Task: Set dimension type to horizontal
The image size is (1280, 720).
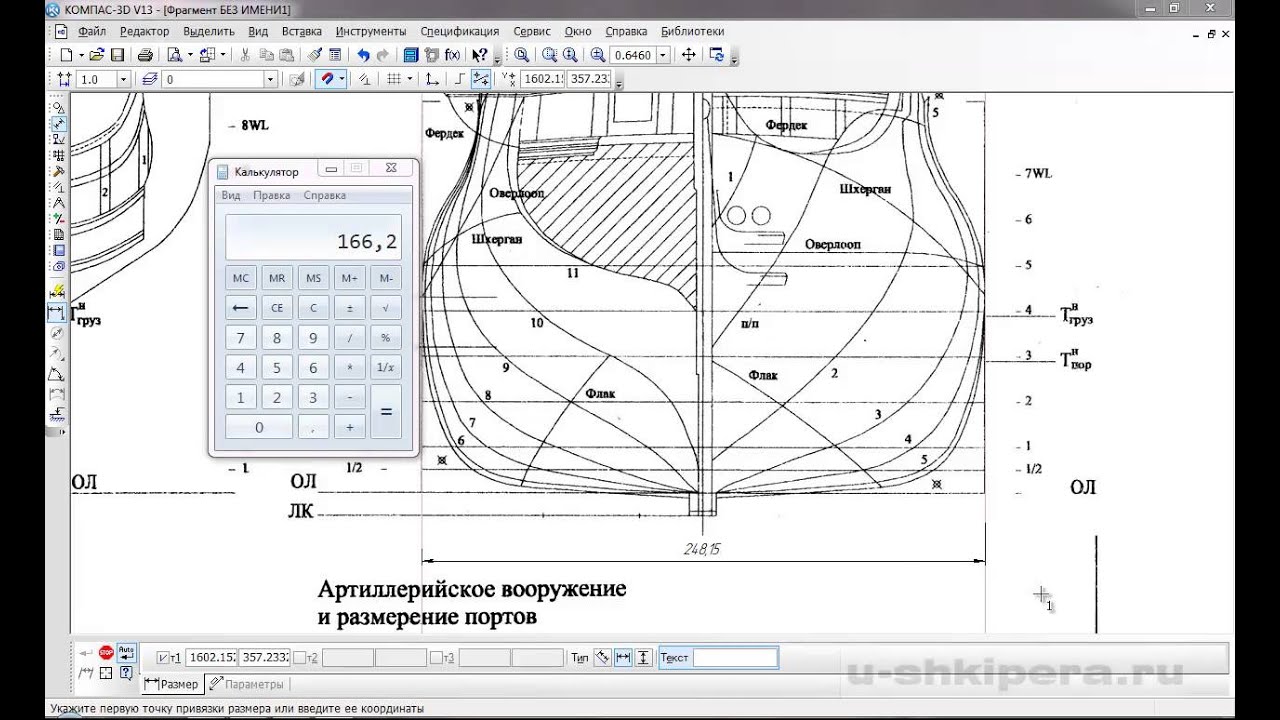Action: tap(623, 657)
